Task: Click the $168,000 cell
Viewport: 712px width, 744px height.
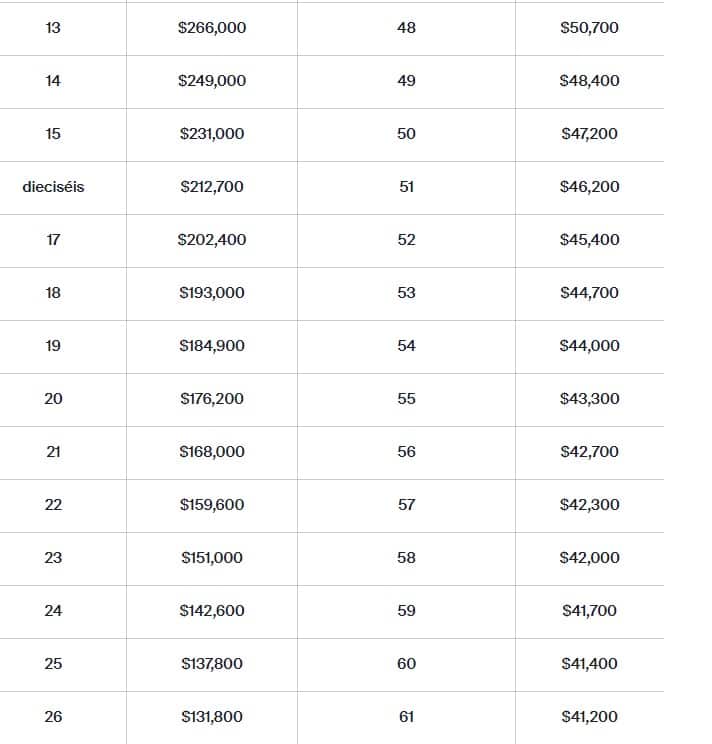Action: tap(212, 452)
